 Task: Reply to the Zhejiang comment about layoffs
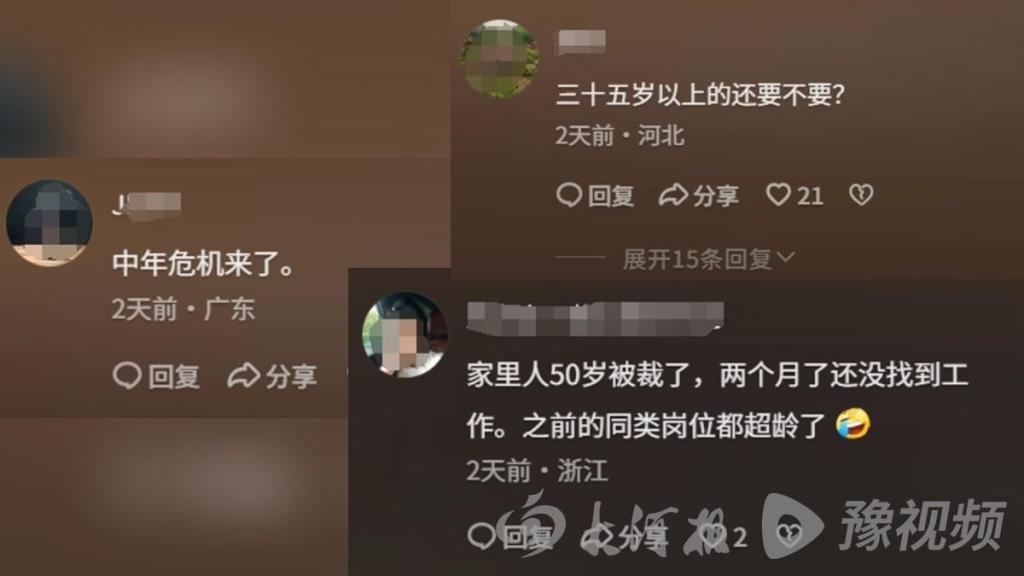click(x=510, y=537)
